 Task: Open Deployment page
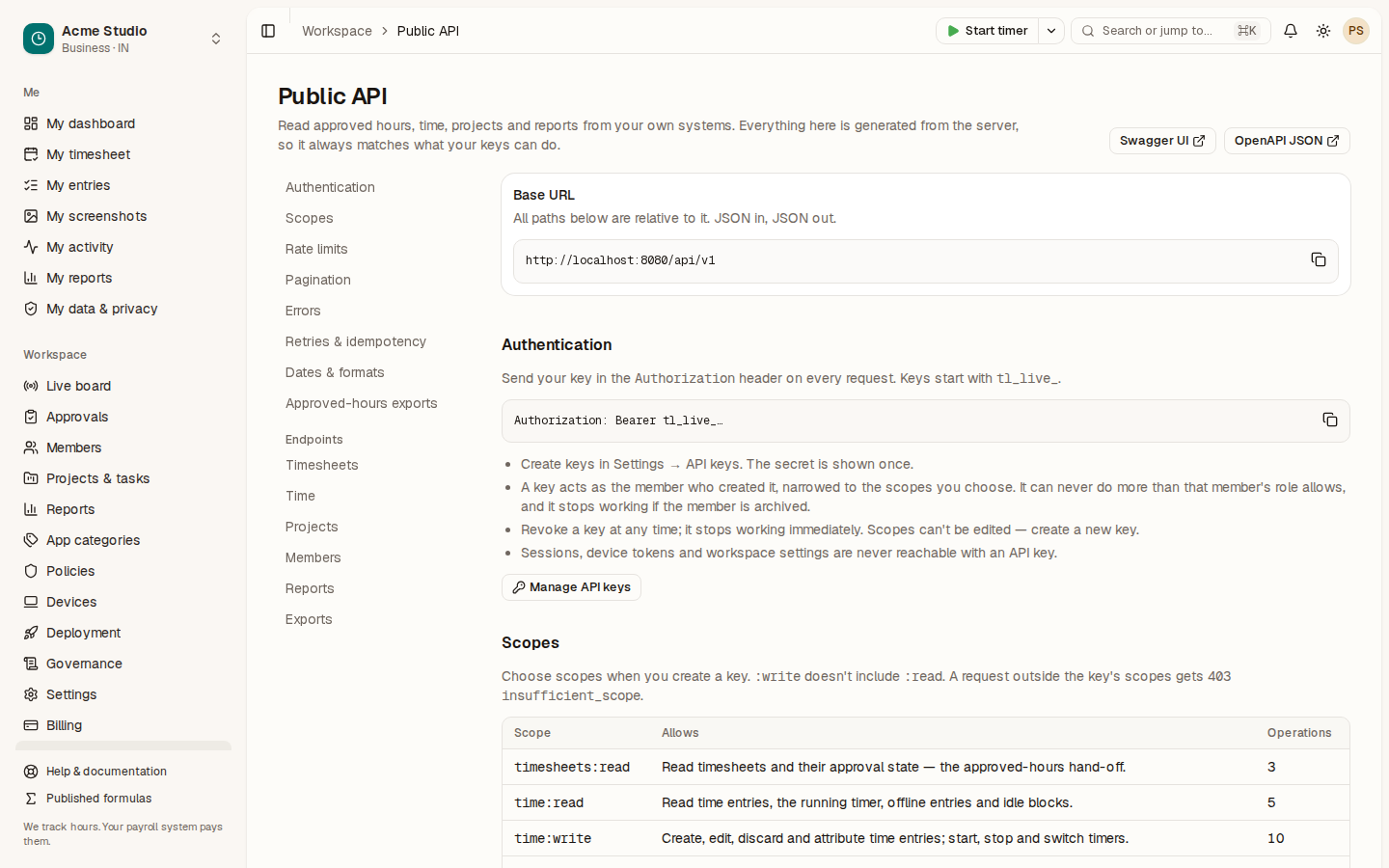(123, 633)
